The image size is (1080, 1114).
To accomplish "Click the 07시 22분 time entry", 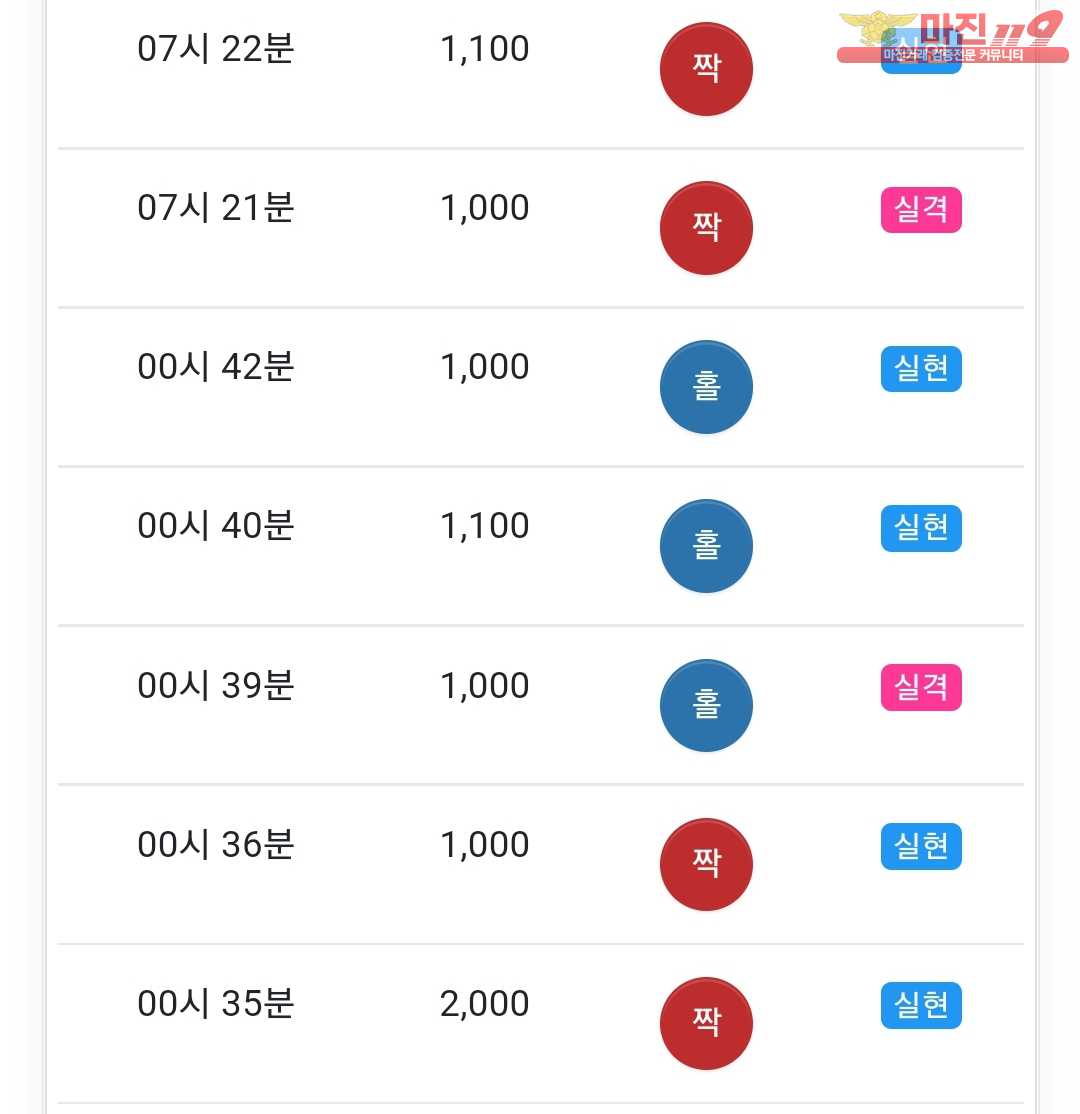I will 215,49.
